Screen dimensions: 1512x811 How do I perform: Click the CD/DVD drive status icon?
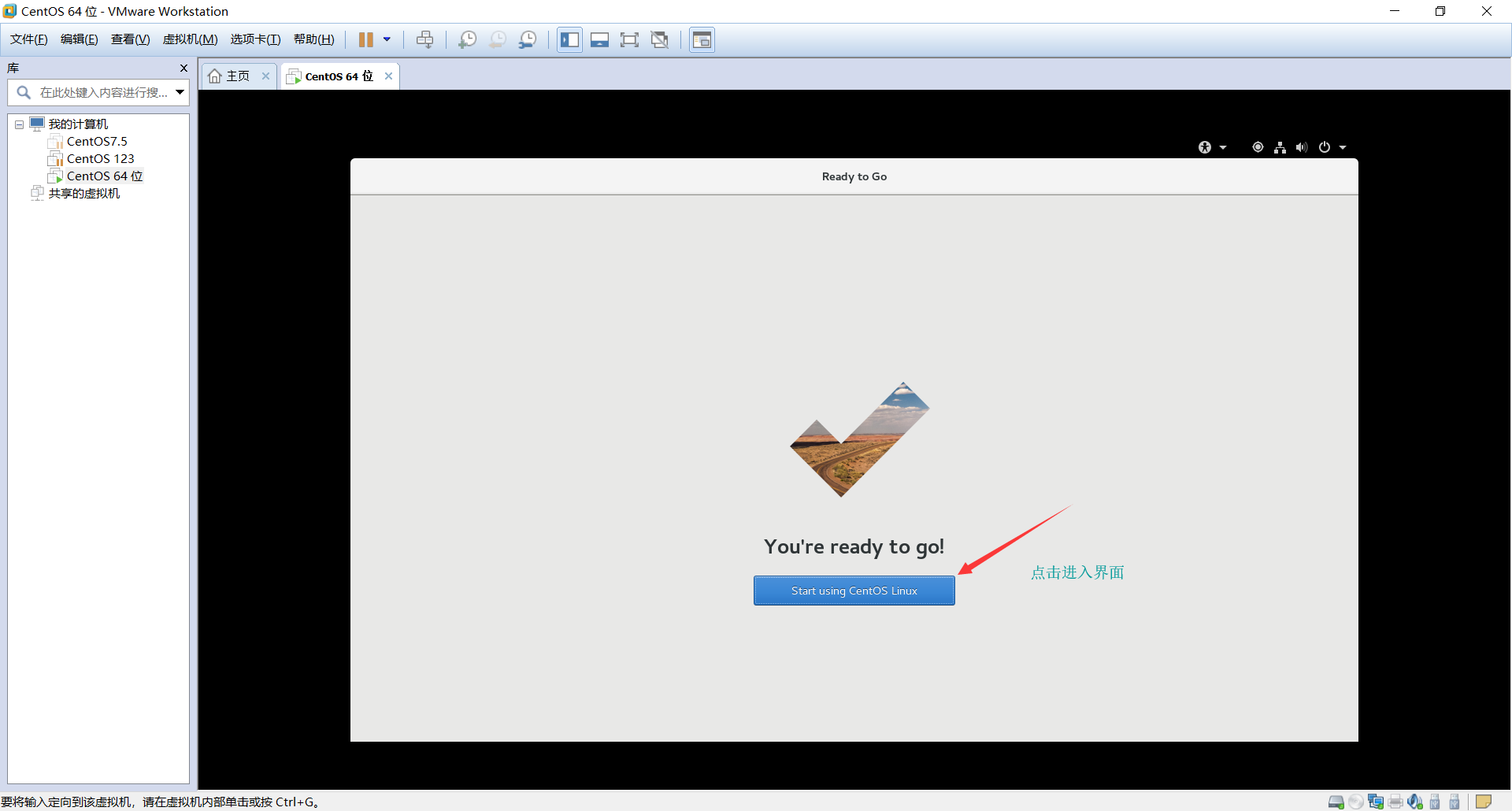point(1355,802)
